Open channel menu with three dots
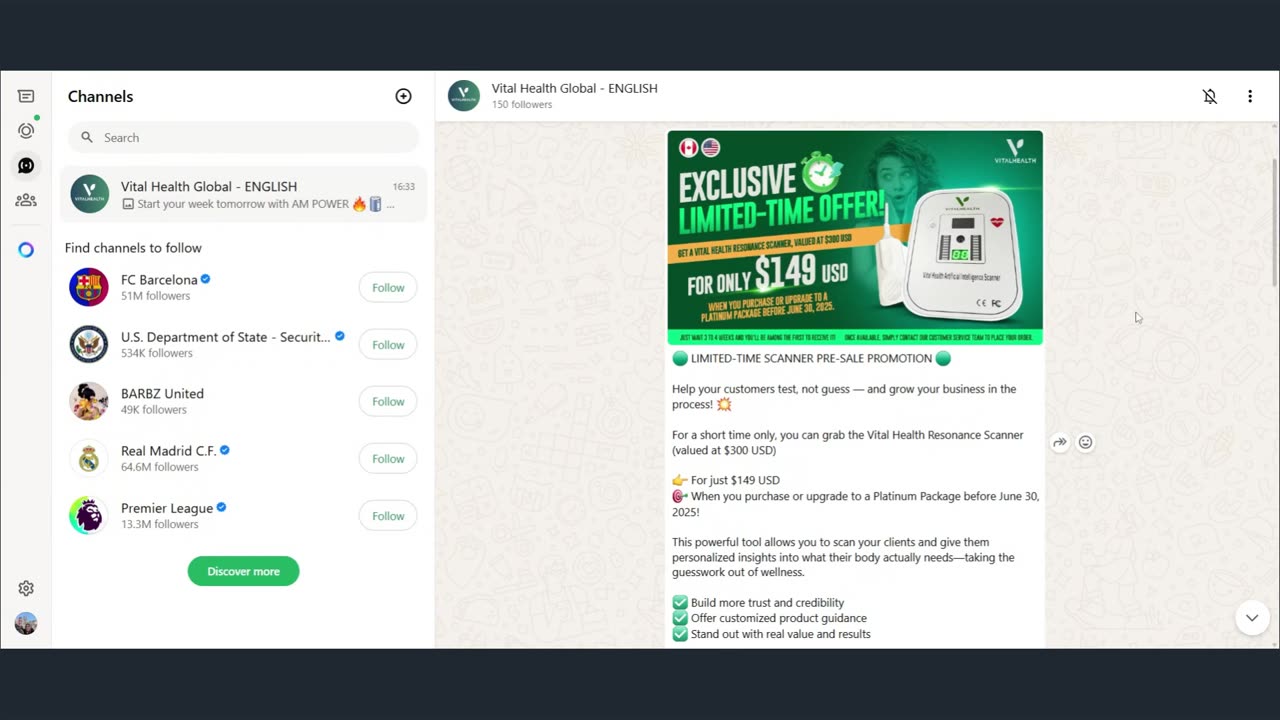 (x=1250, y=97)
